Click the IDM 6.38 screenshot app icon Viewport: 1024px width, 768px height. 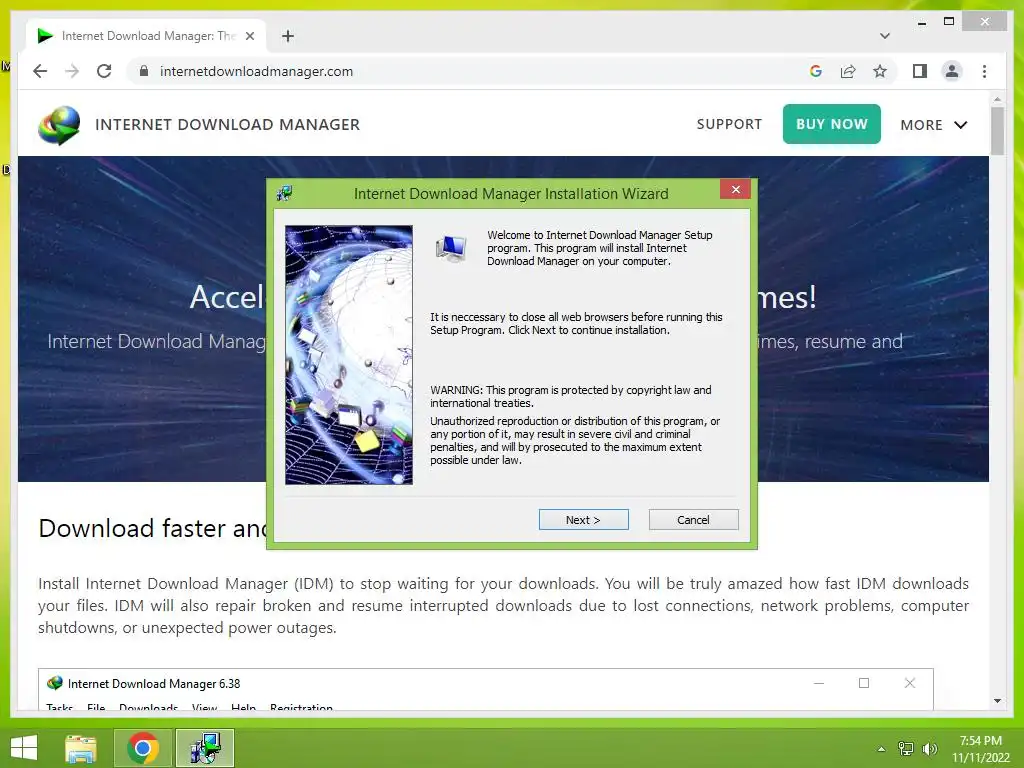[x=55, y=683]
